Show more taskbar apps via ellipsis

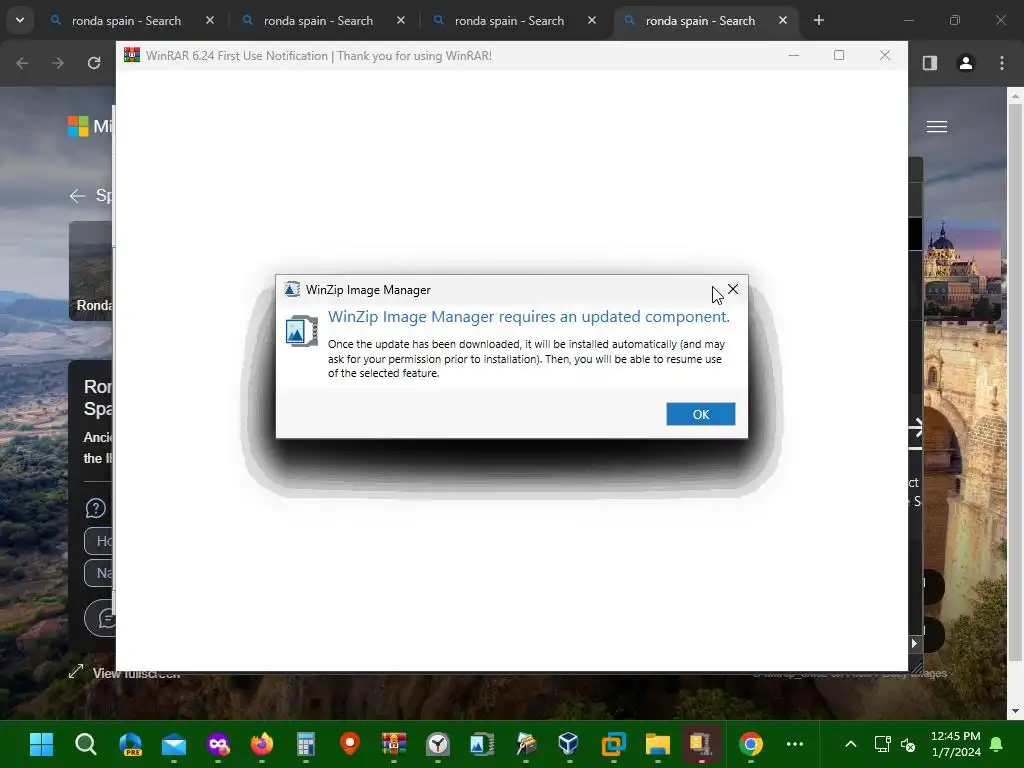(x=795, y=744)
